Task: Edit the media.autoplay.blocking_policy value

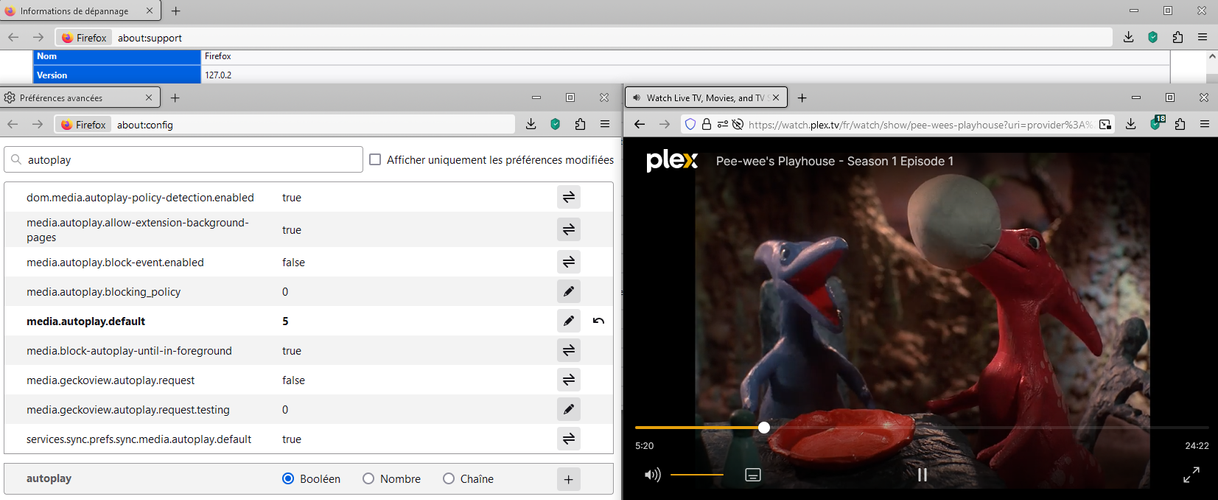Action: coord(568,292)
